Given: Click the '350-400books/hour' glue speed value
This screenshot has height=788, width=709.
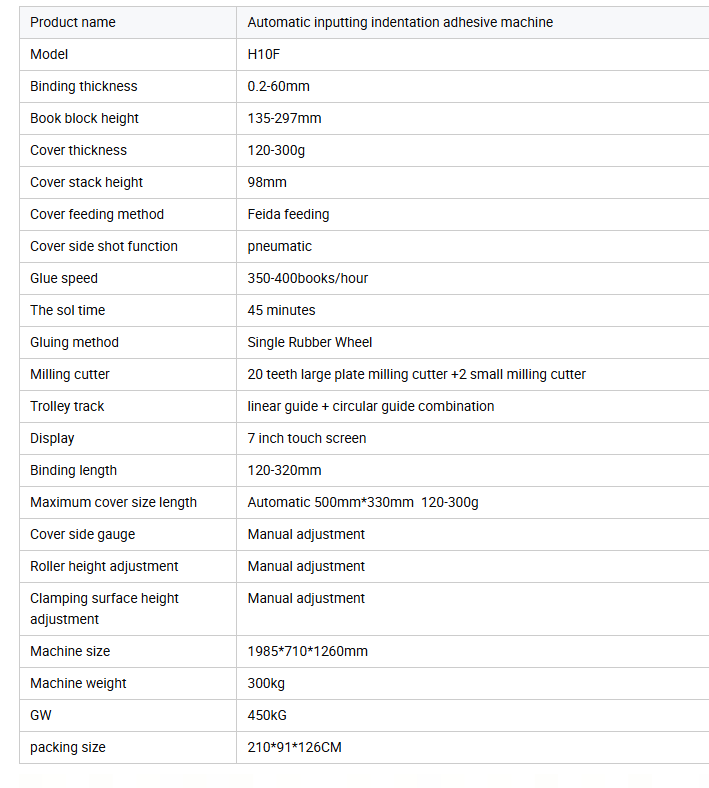Looking at the screenshot, I should [308, 278].
